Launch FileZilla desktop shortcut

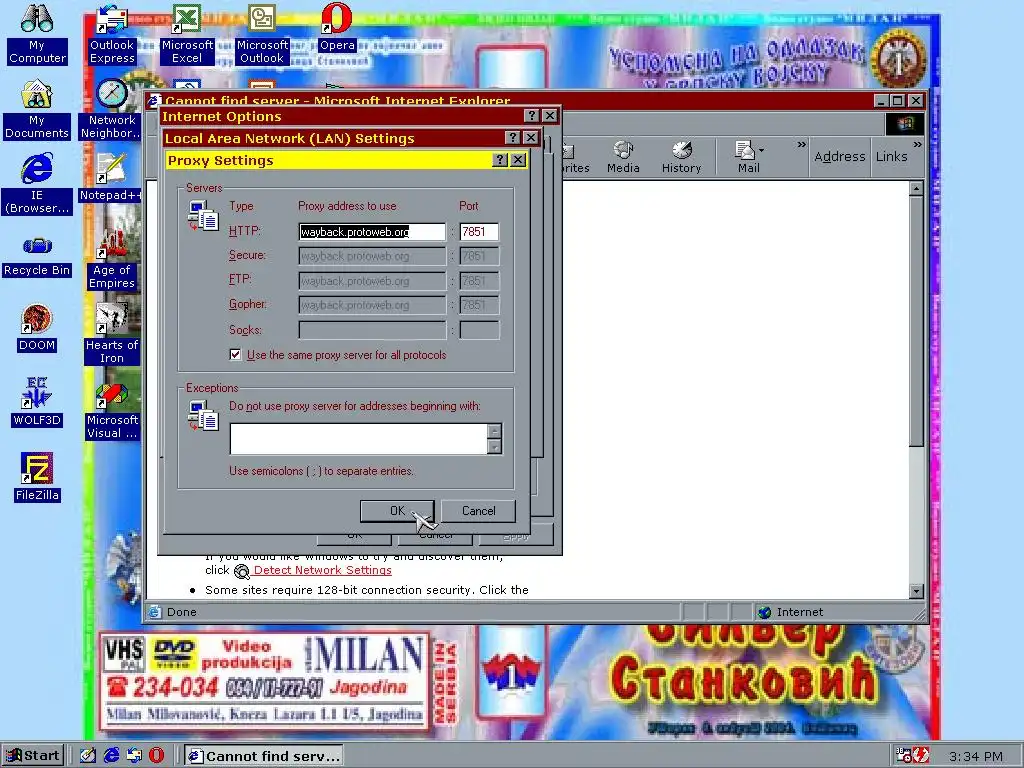pyautogui.click(x=37, y=478)
